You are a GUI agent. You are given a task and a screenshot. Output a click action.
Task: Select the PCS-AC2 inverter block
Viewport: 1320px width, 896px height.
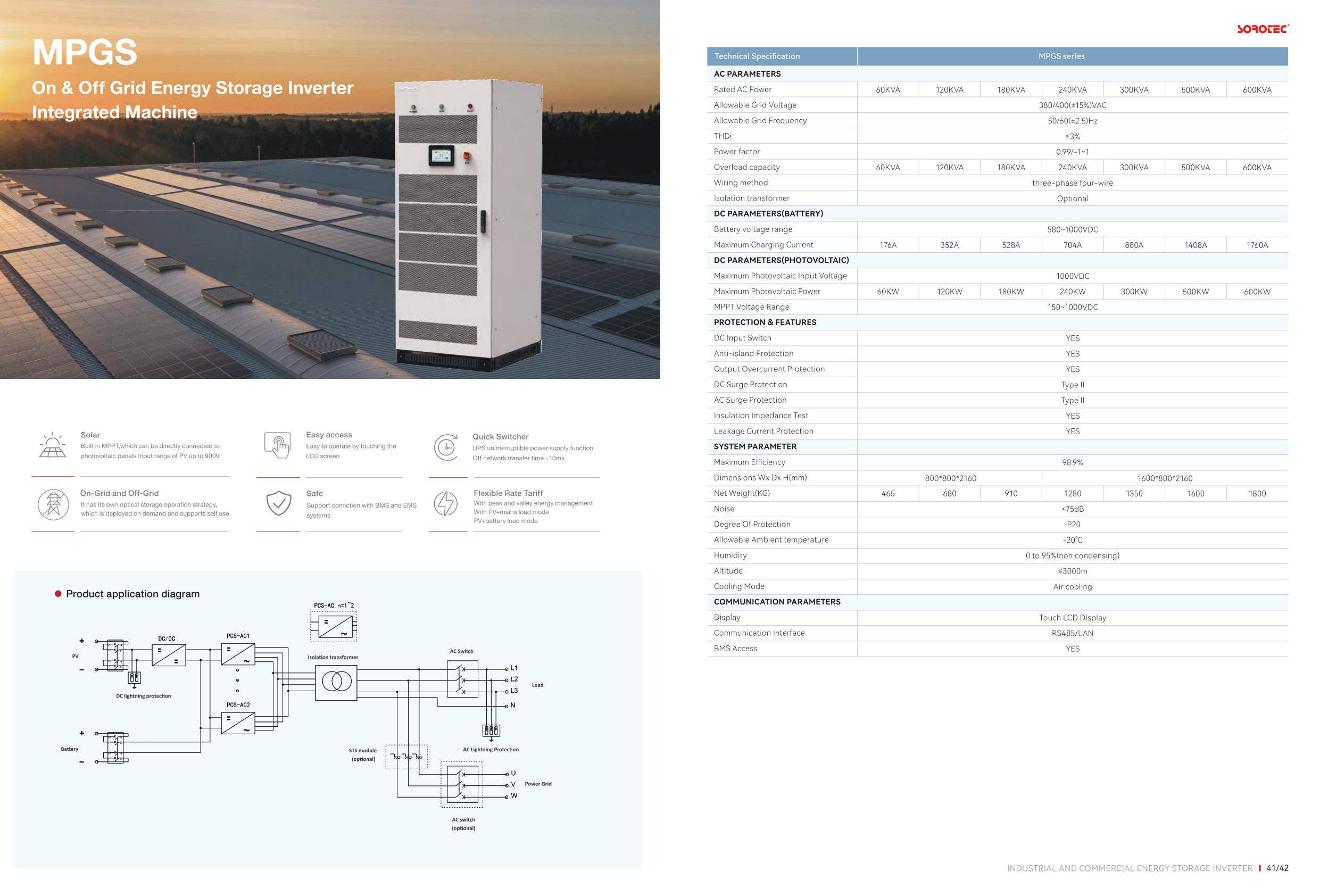(x=238, y=723)
